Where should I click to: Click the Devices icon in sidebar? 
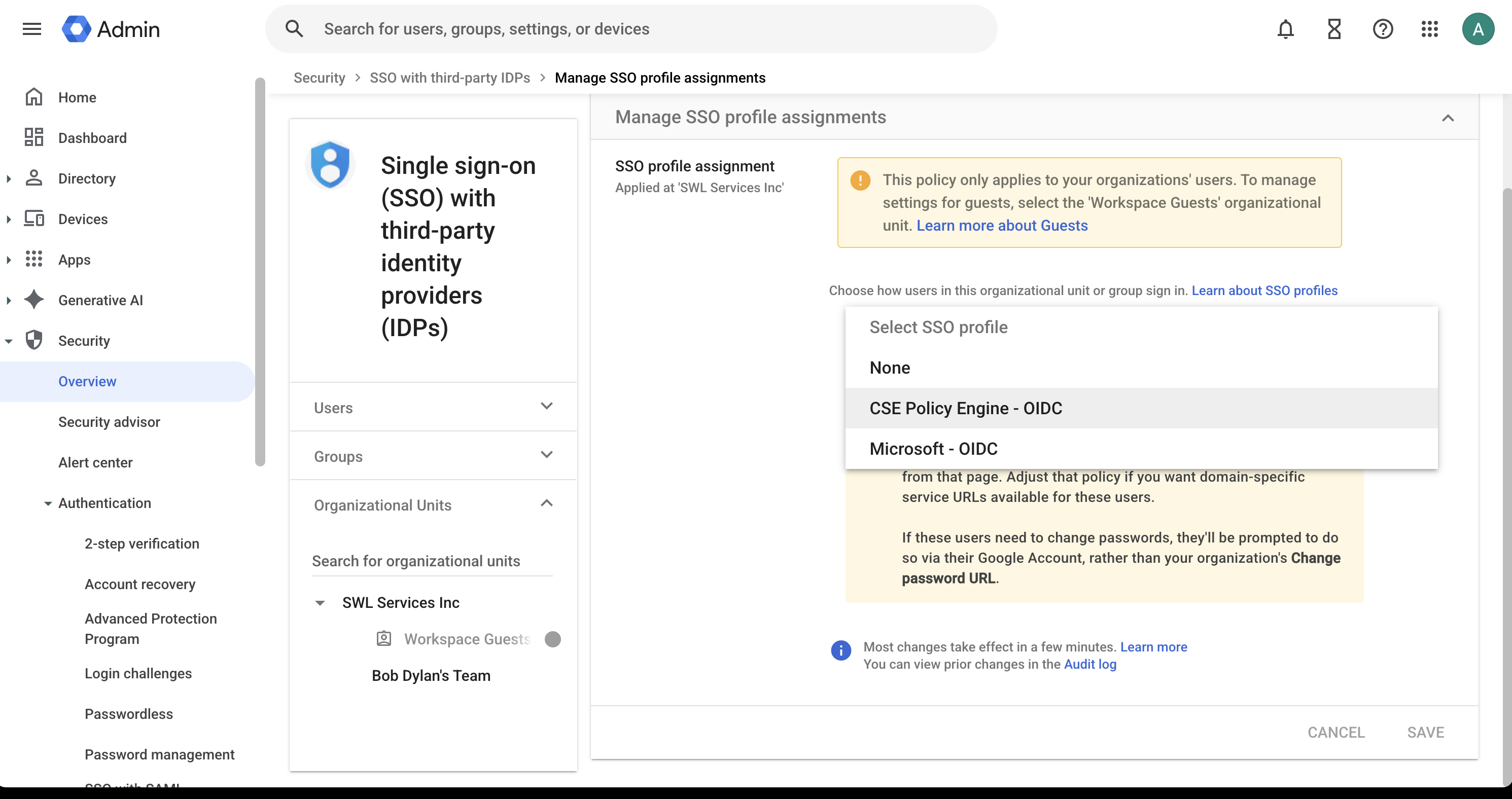coord(34,218)
